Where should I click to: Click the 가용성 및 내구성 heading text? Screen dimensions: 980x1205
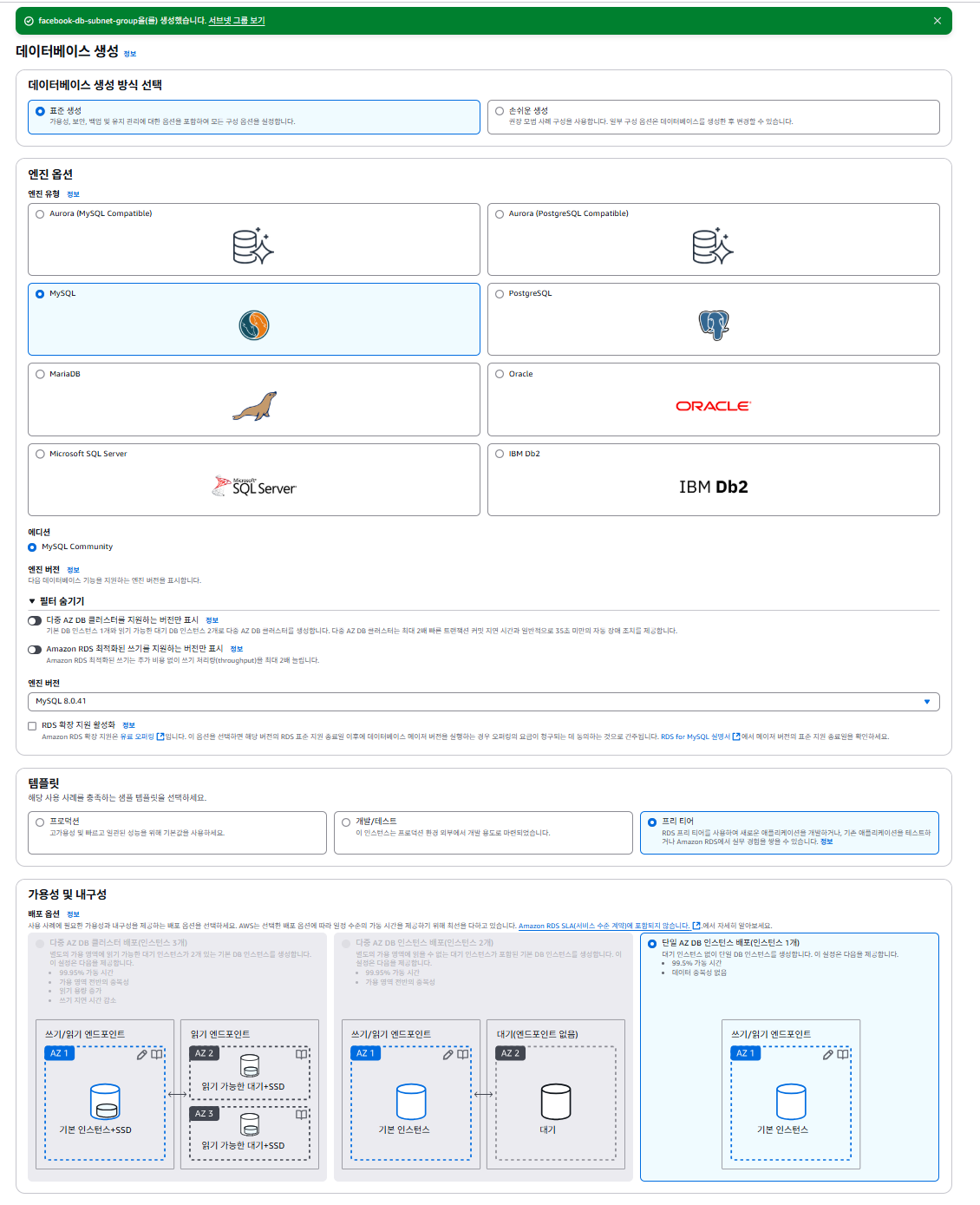[67, 894]
